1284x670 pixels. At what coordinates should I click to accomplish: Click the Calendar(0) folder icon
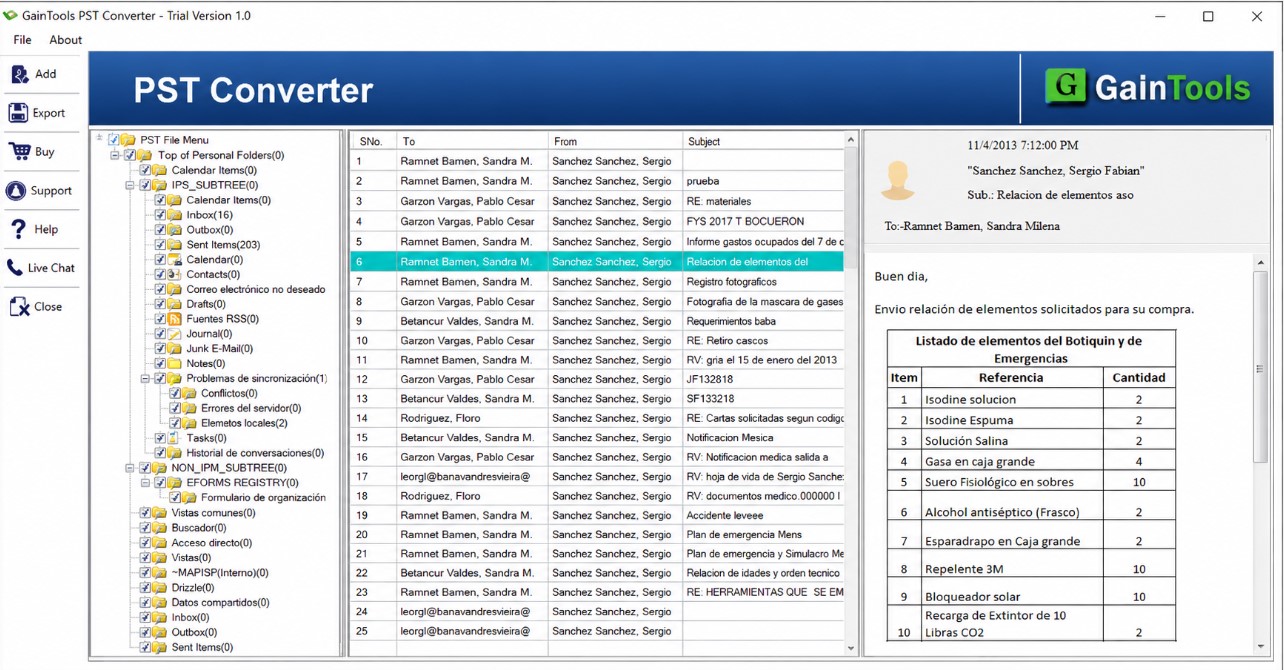coord(175,260)
